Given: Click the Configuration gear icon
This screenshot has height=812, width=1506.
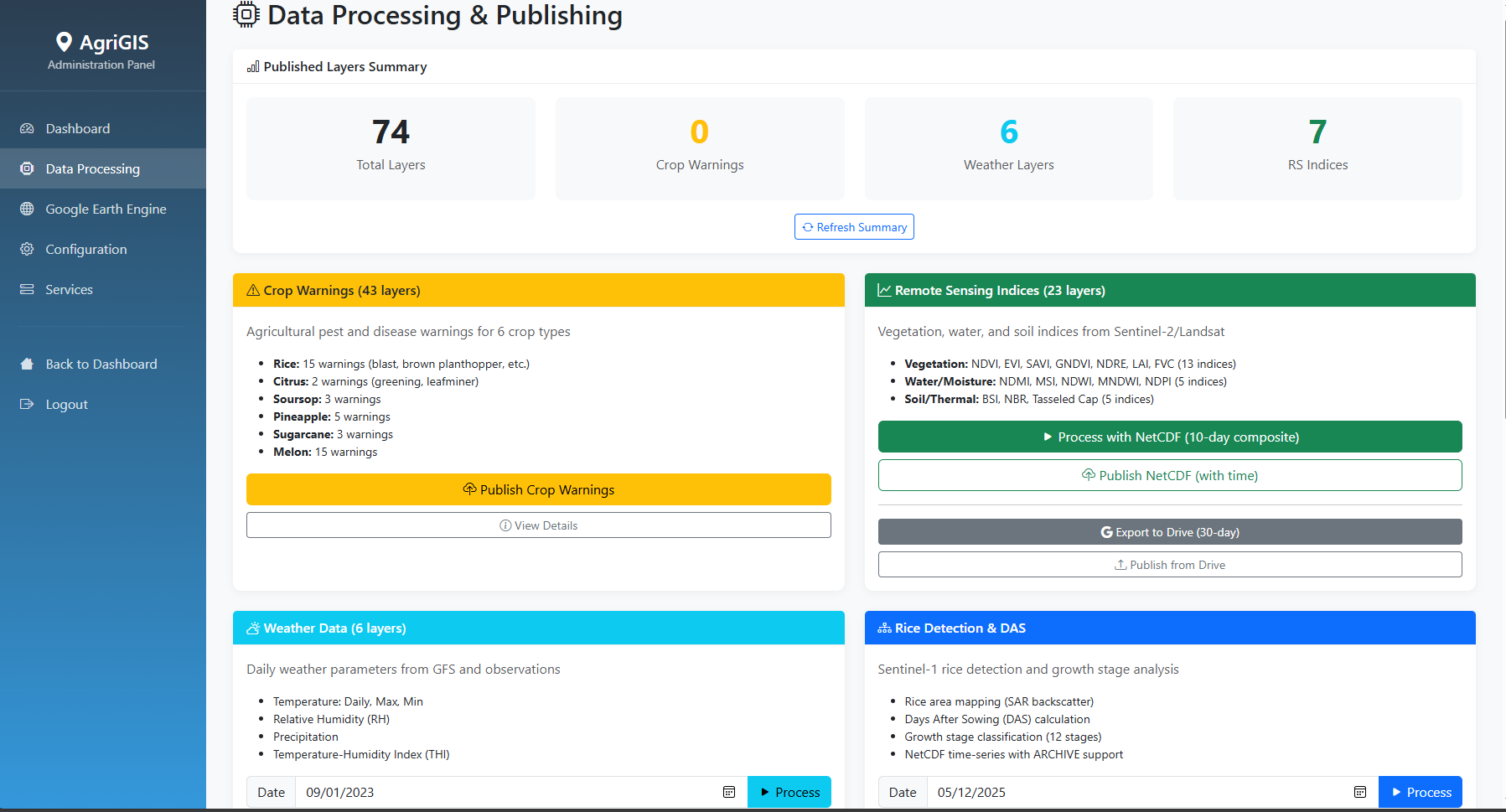Looking at the screenshot, I should tap(27, 249).
